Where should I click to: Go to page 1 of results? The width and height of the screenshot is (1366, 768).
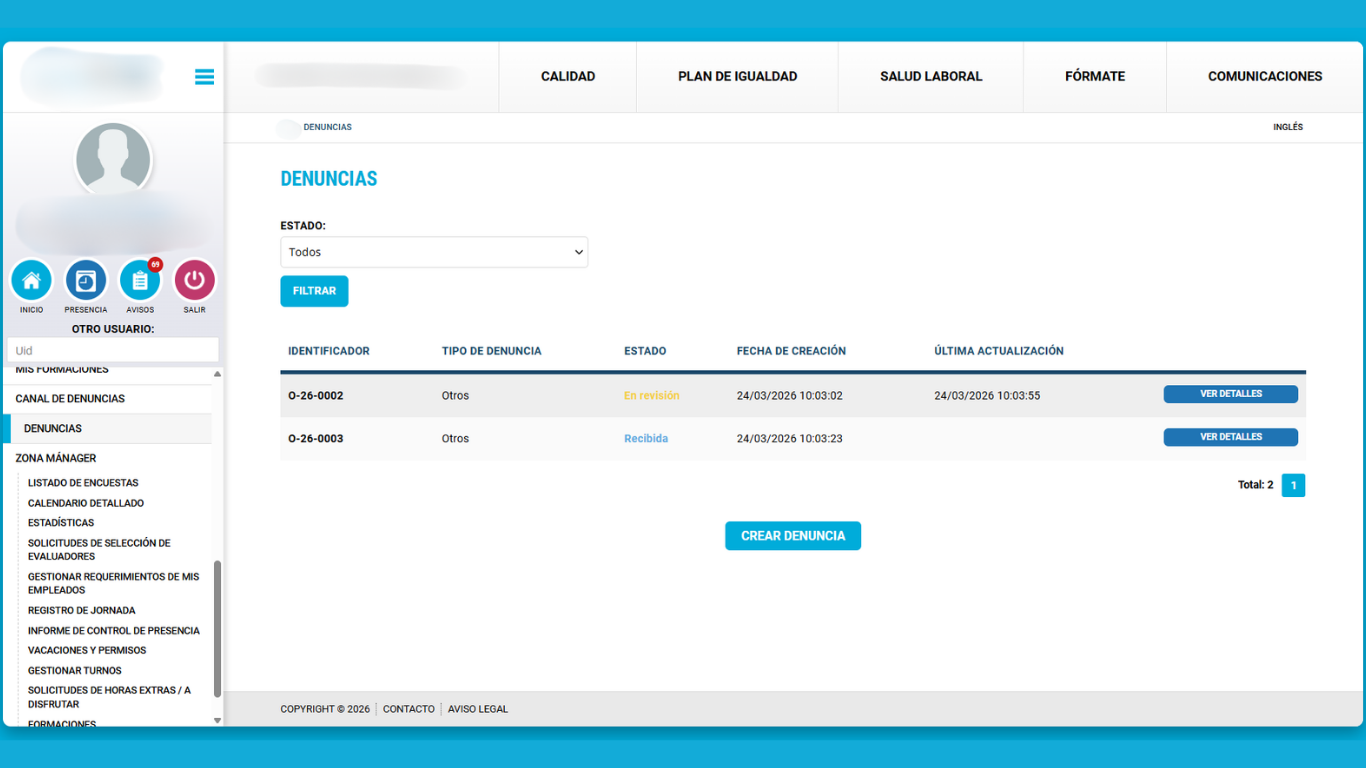coord(1293,485)
